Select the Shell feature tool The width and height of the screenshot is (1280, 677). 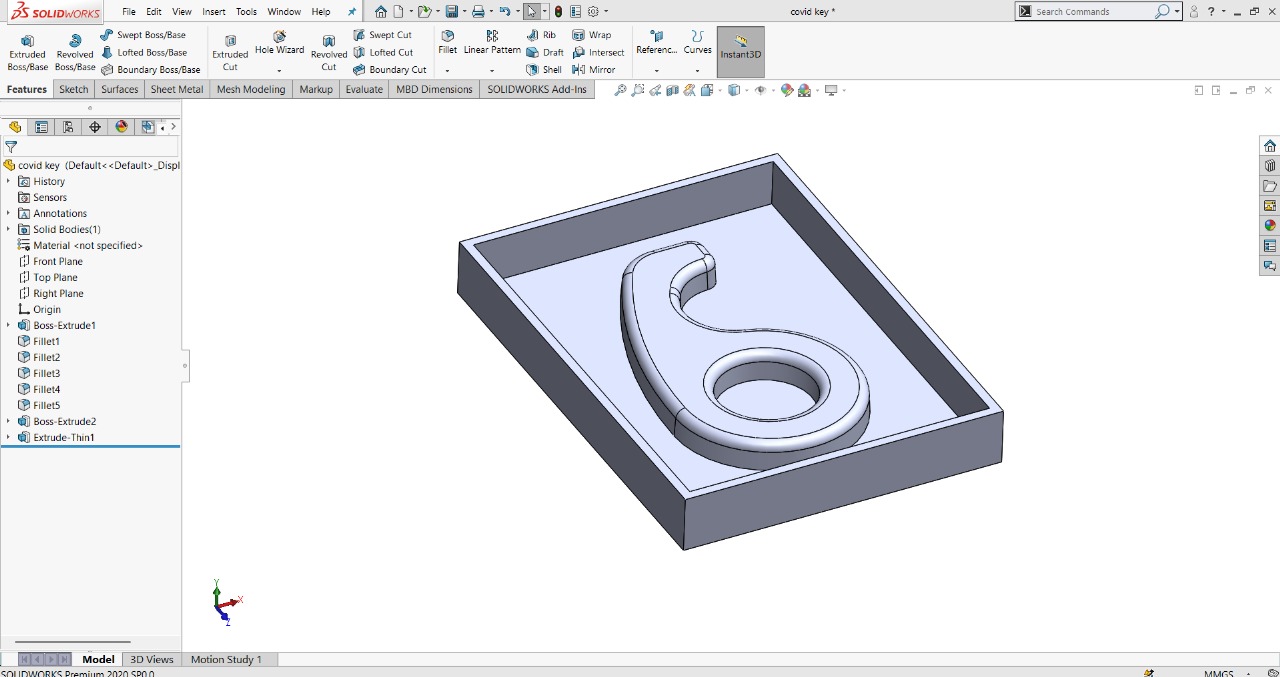tap(544, 70)
